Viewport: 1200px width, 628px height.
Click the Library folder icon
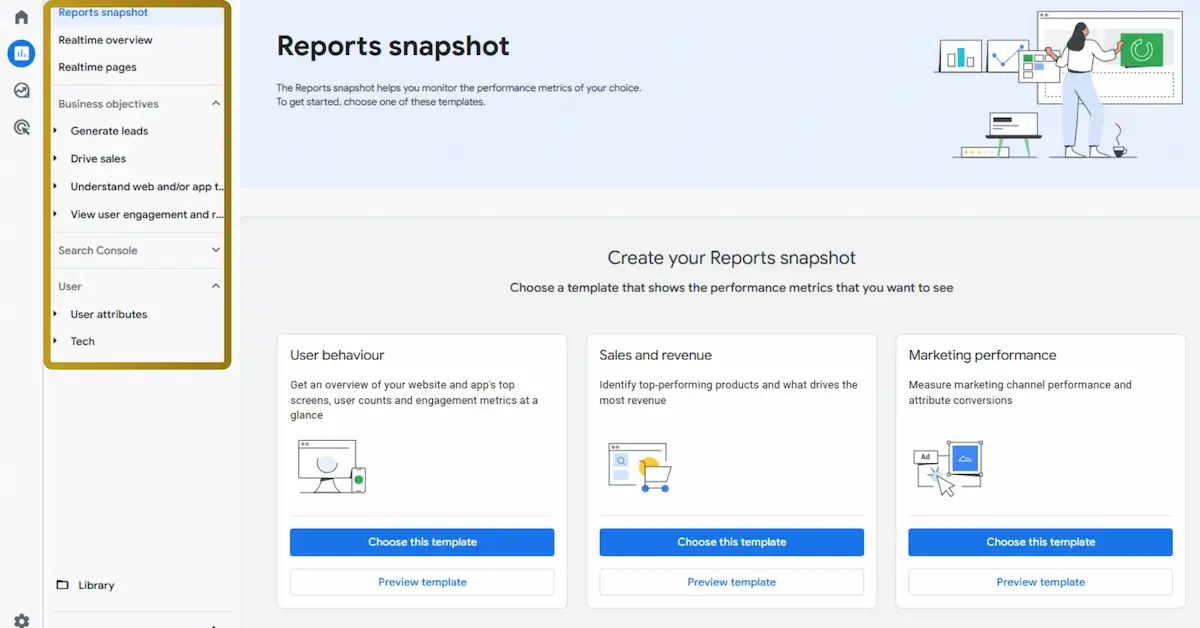coord(62,585)
